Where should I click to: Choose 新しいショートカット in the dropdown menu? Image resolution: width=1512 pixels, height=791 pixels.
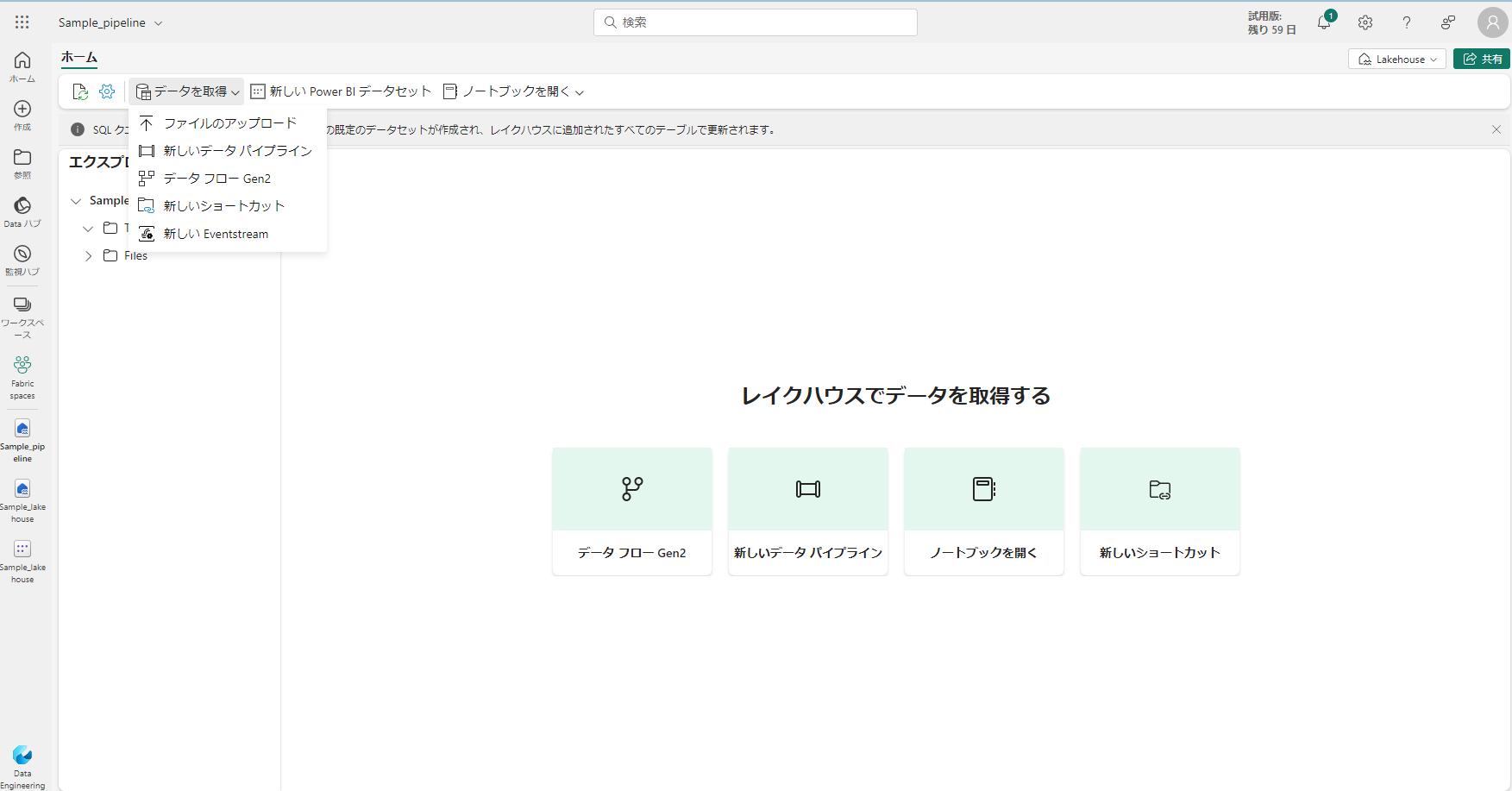pyautogui.click(x=228, y=206)
